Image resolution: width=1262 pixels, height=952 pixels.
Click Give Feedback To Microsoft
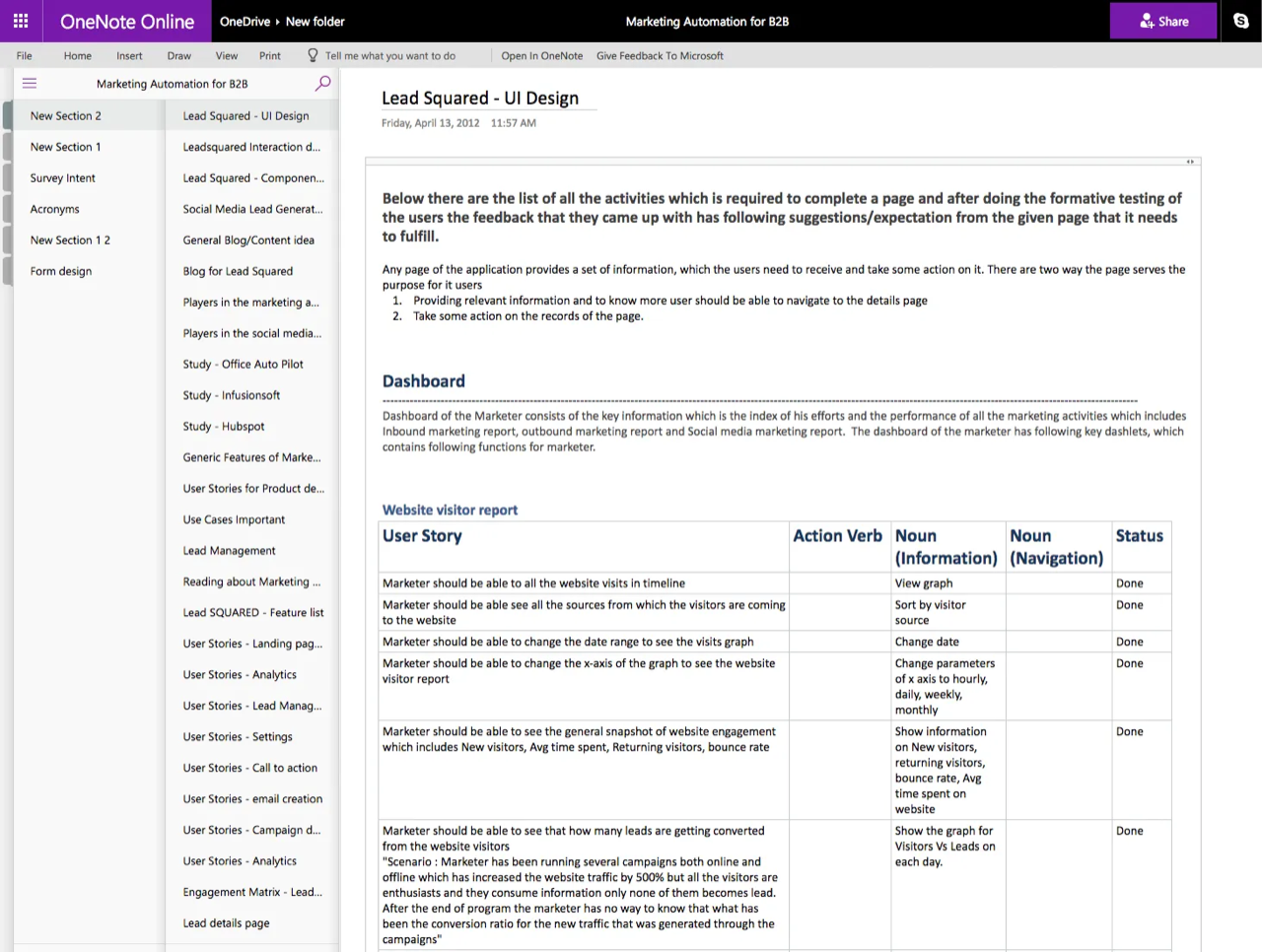pyautogui.click(x=660, y=56)
